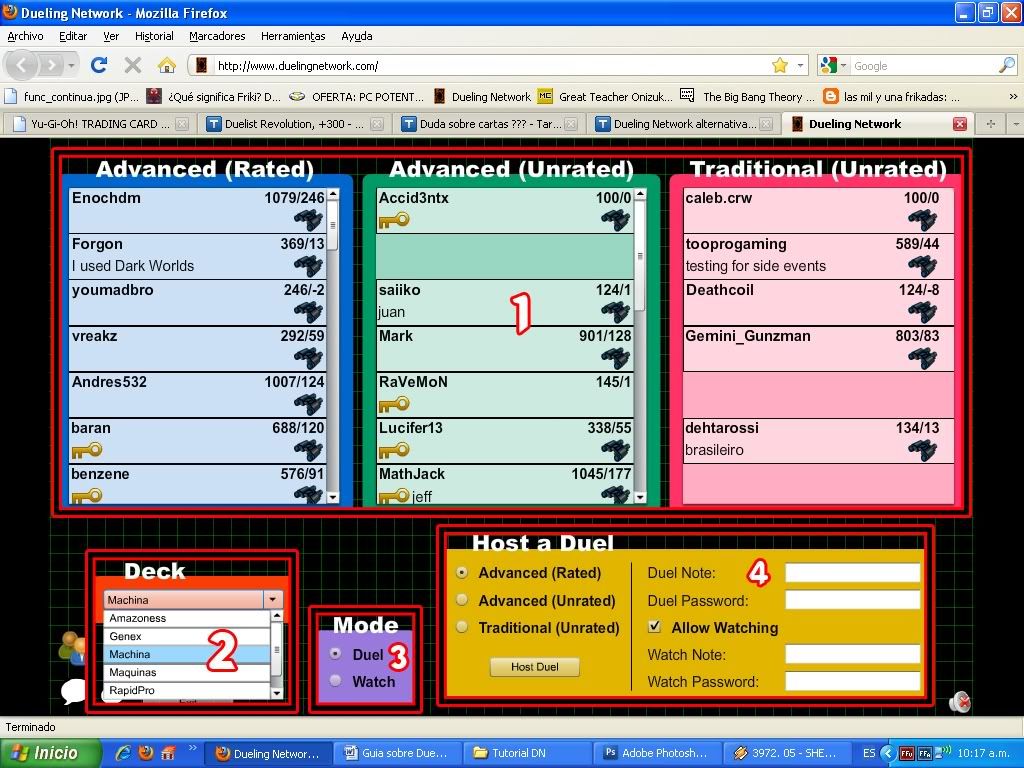Choose Maquinas deck from list
Viewport: 1024px width, 768px height.
click(187, 672)
